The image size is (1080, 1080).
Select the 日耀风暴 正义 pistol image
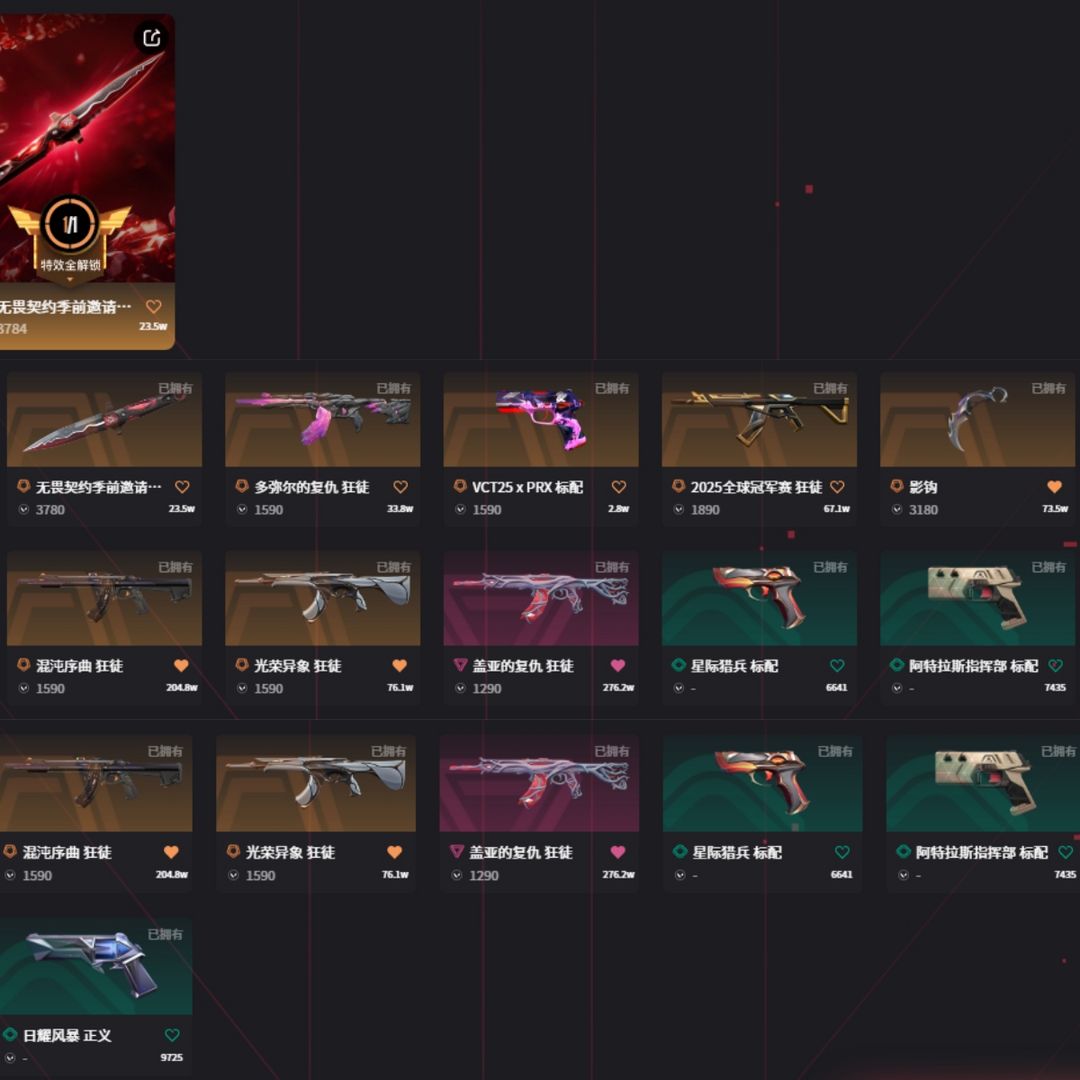(96, 966)
